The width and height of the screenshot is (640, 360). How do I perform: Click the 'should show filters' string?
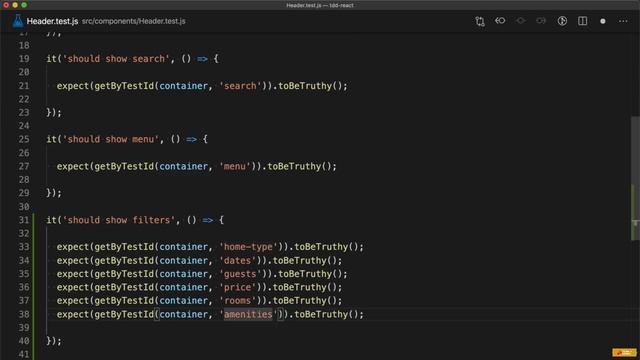pos(119,220)
